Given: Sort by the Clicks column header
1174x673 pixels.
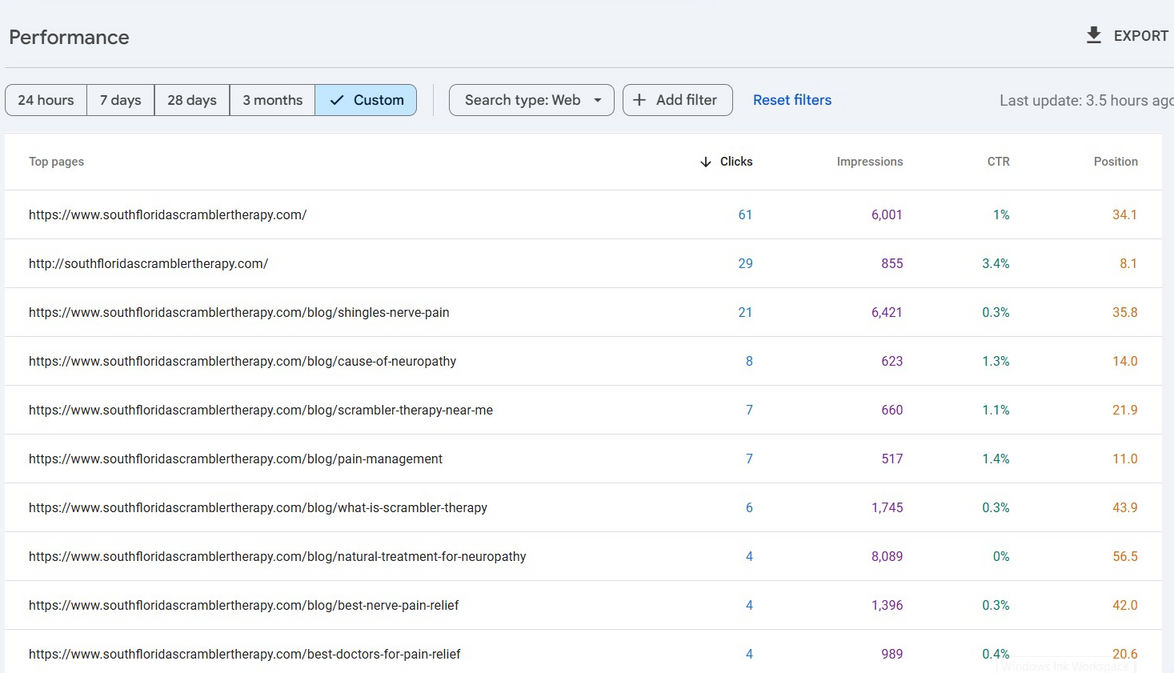Looking at the screenshot, I should coord(736,162).
